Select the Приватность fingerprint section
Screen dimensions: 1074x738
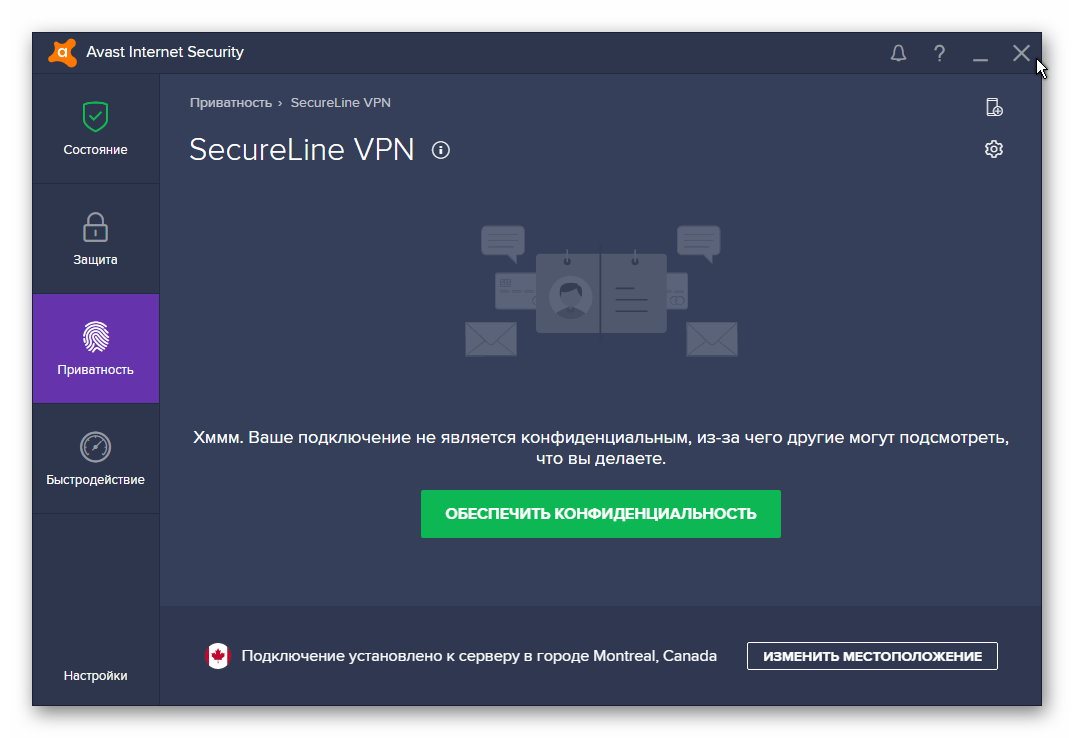pyautogui.click(x=95, y=348)
